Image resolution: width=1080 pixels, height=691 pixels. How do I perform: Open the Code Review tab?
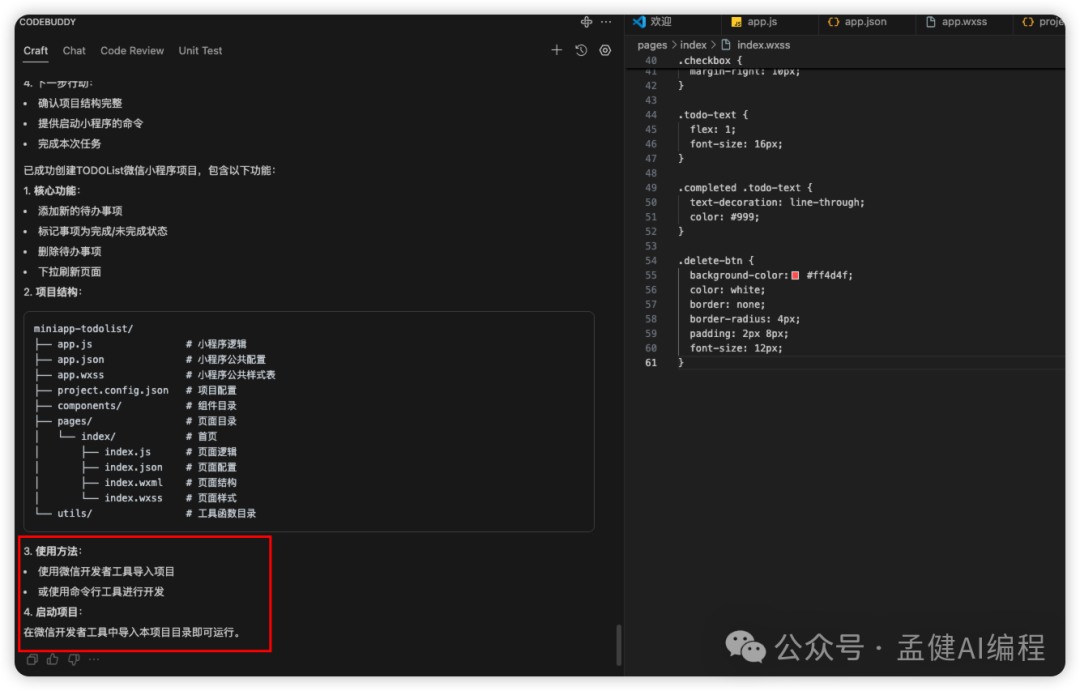(x=132, y=51)
